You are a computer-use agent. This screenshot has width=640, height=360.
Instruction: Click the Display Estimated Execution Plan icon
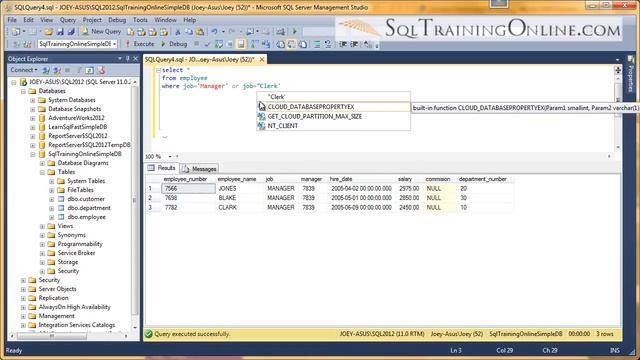pos(219,44)
